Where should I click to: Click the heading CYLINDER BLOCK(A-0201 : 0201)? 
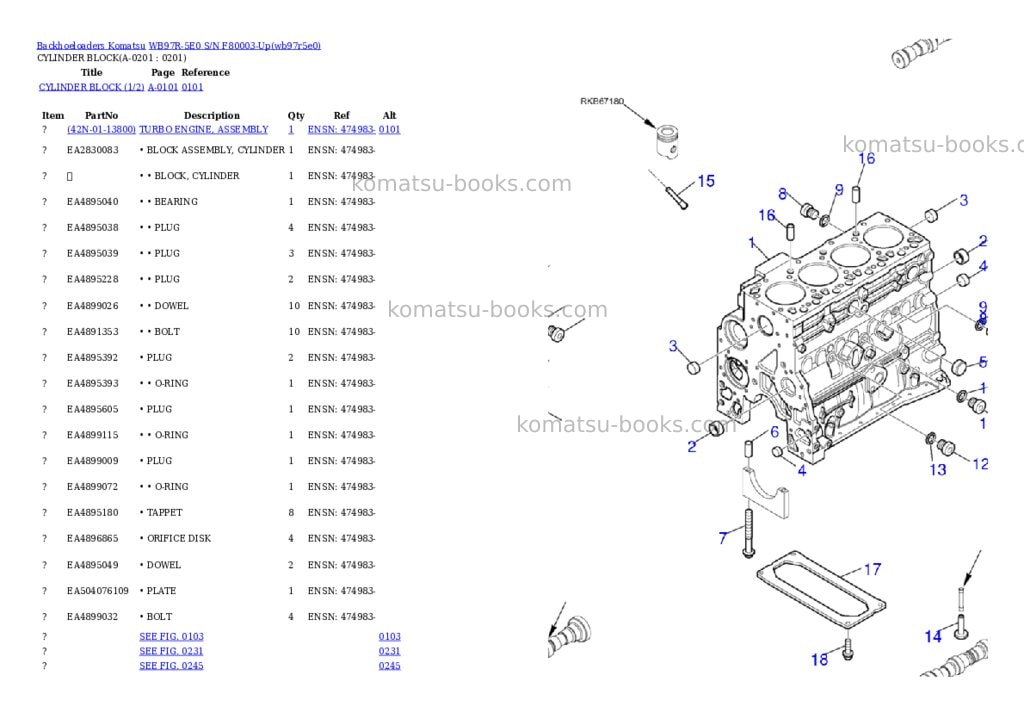(x=112, y=58)
